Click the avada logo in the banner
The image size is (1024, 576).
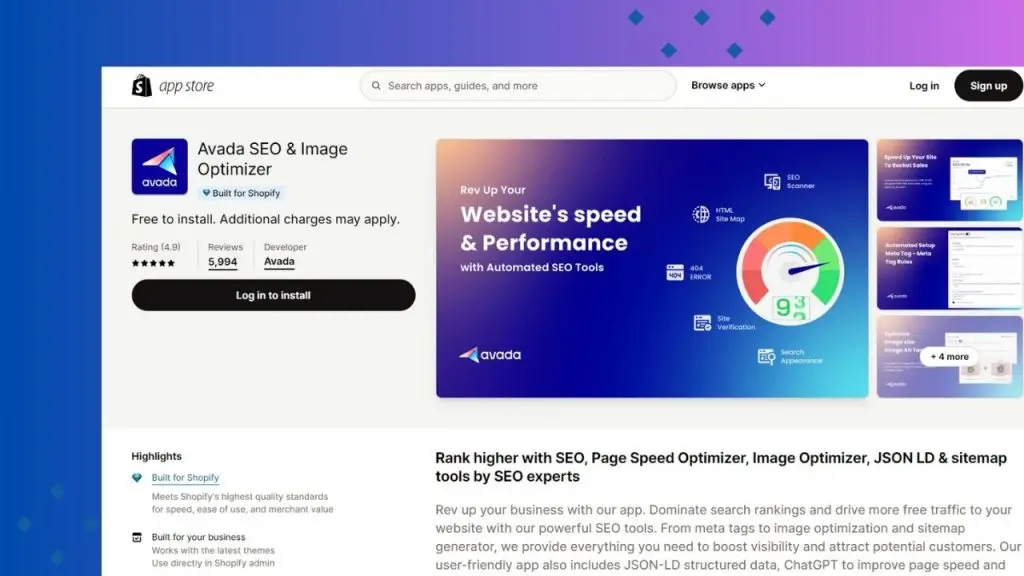[x=490, y=355]
